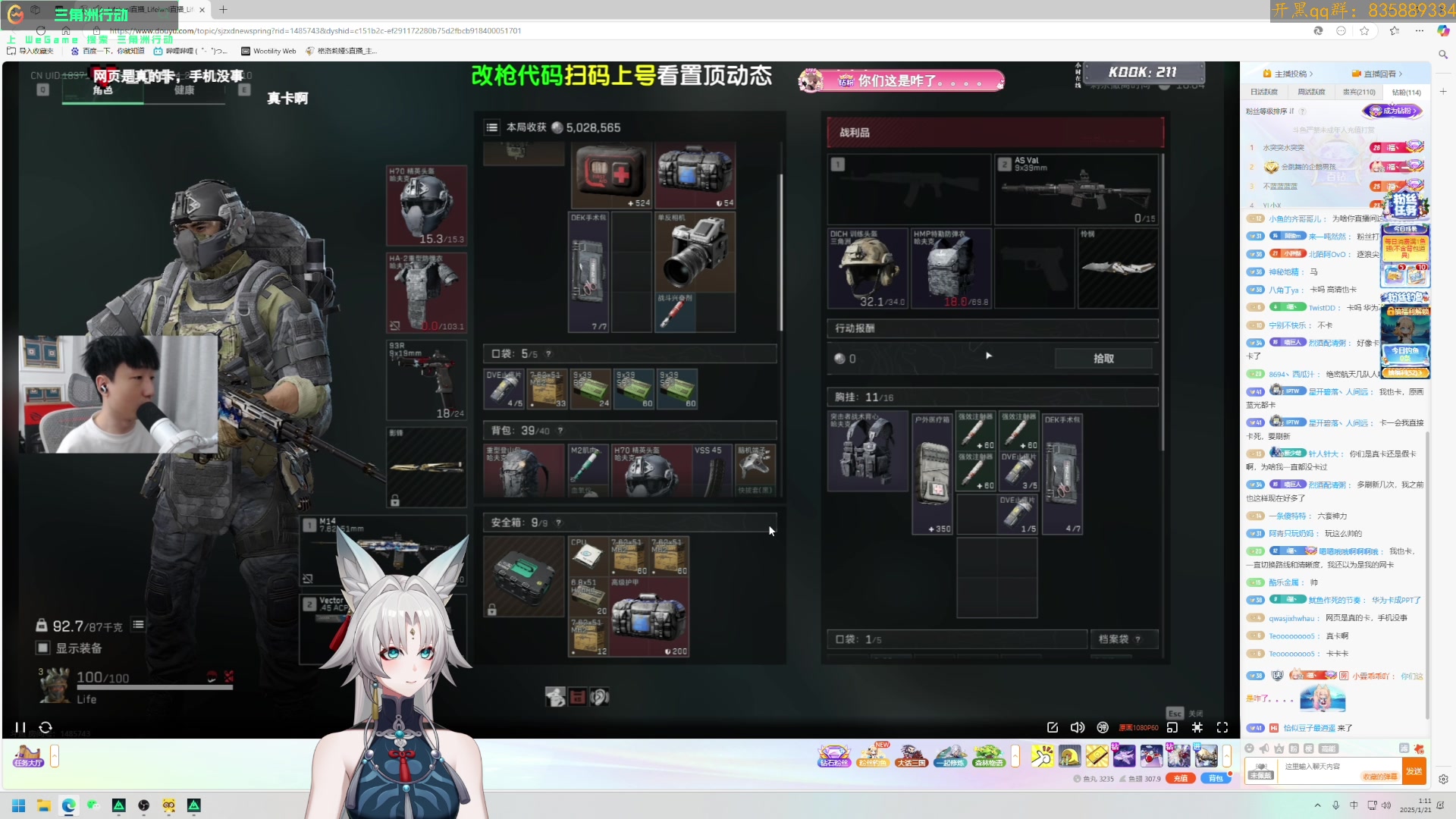Viewport: 1456px width, 819px height.
Task: Send the purple airplane gift
Action: (x=1124, y=755)
